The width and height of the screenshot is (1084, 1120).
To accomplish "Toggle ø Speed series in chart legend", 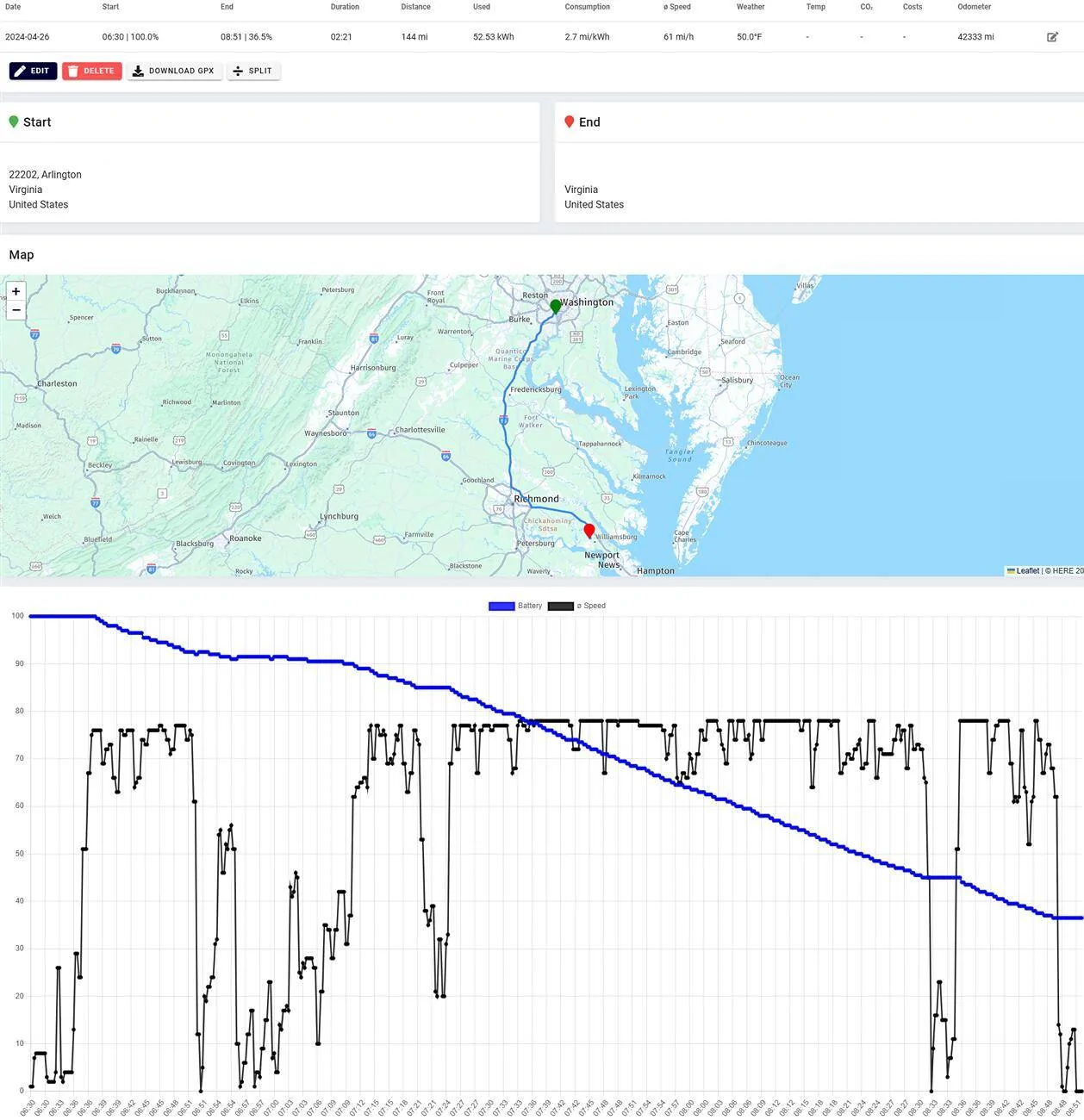I will pyautogui.click(x=576, y=606).
